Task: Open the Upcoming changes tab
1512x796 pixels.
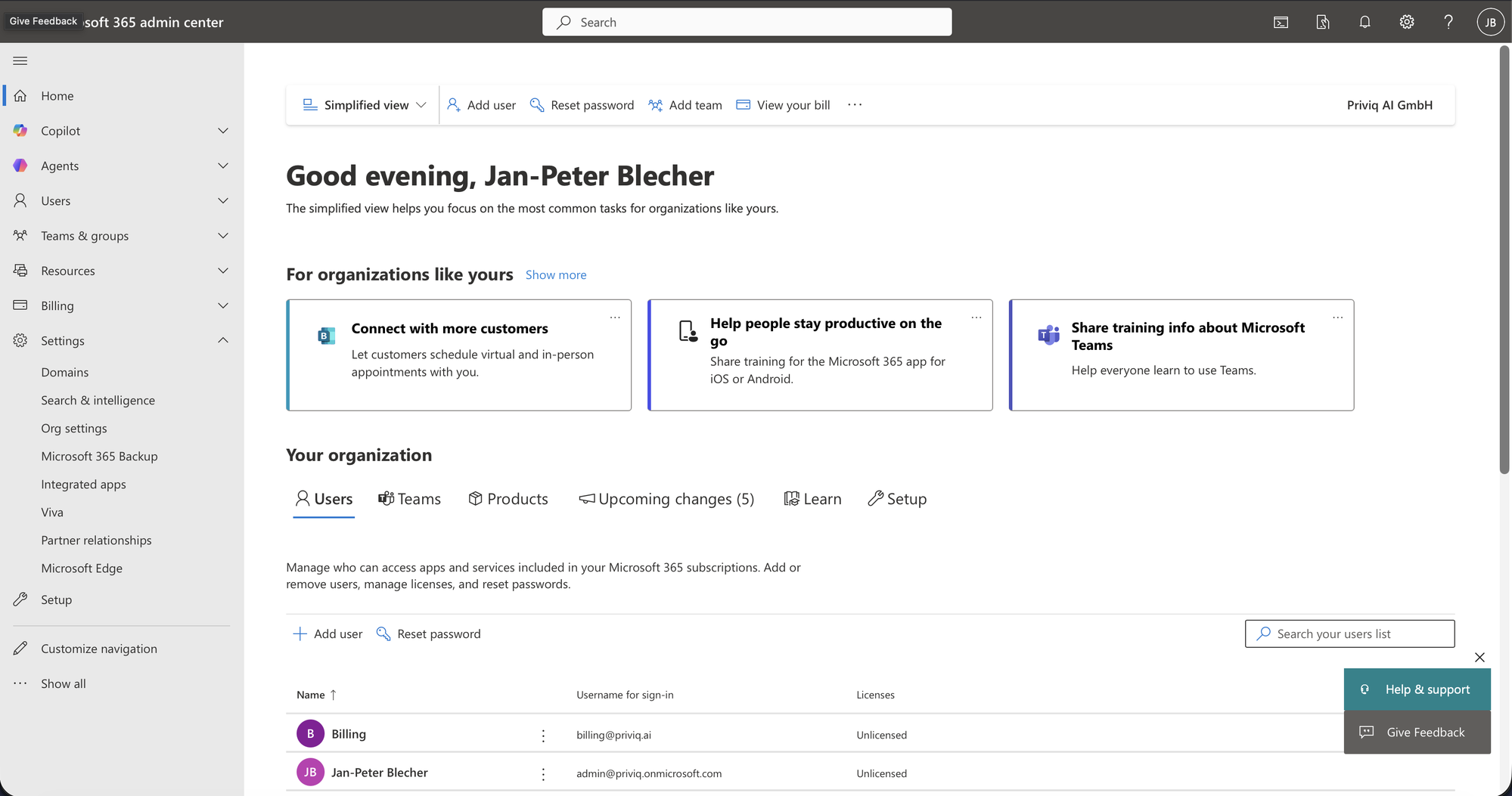Action: [x=666, y=499]
